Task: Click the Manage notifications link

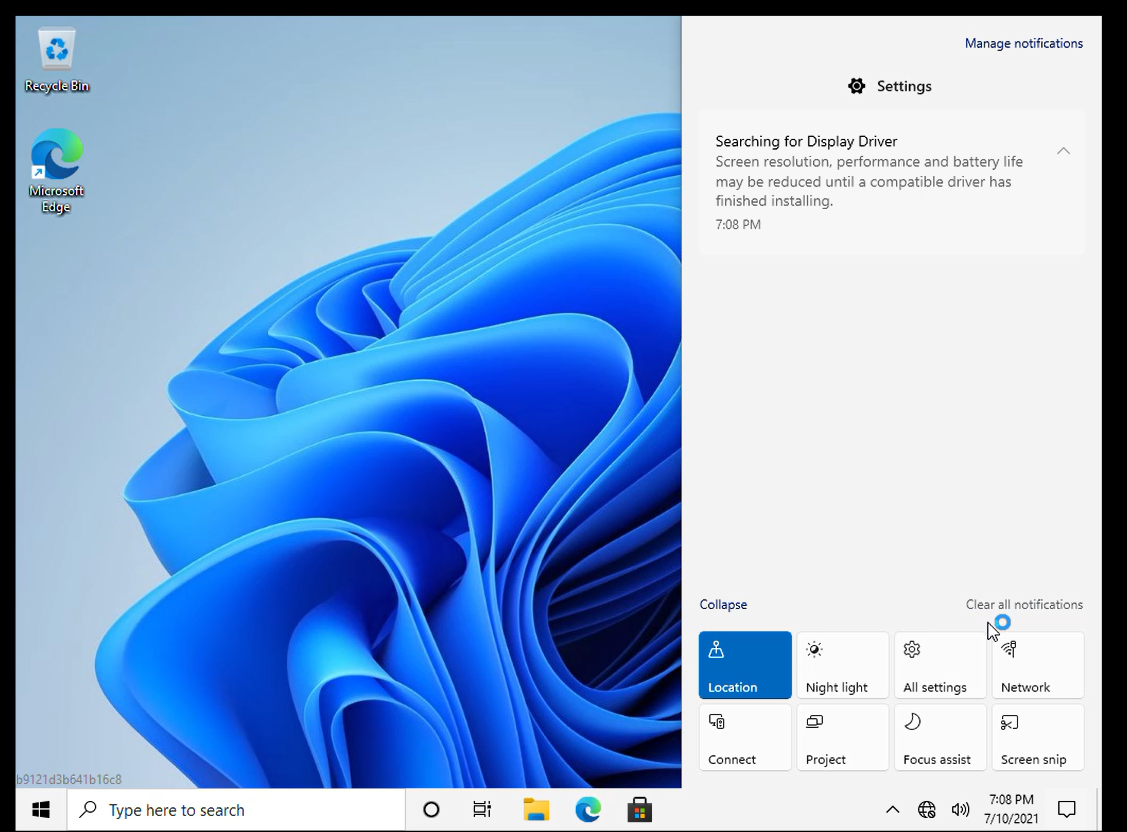Action: pos(1023,43)
